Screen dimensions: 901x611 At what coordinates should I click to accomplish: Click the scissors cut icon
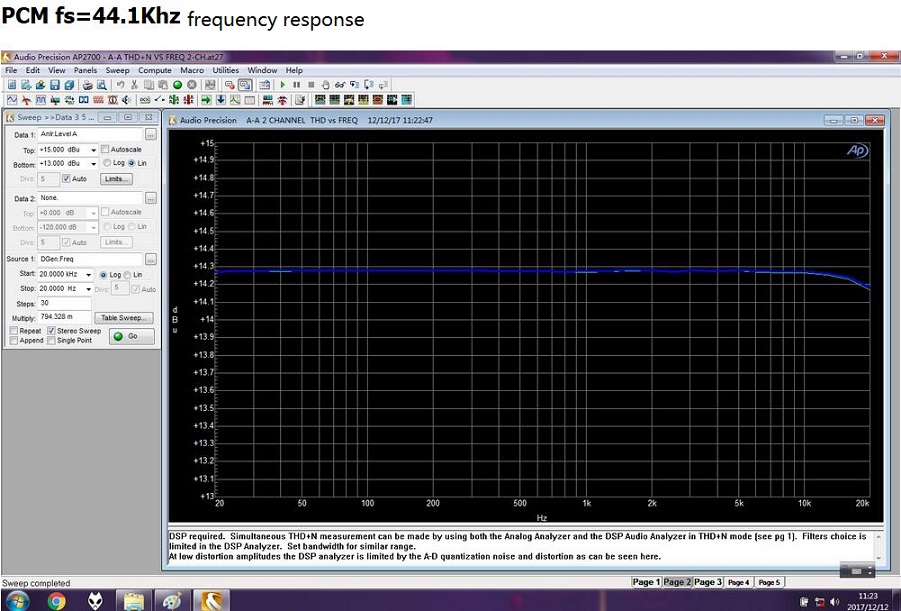[134, 85]
